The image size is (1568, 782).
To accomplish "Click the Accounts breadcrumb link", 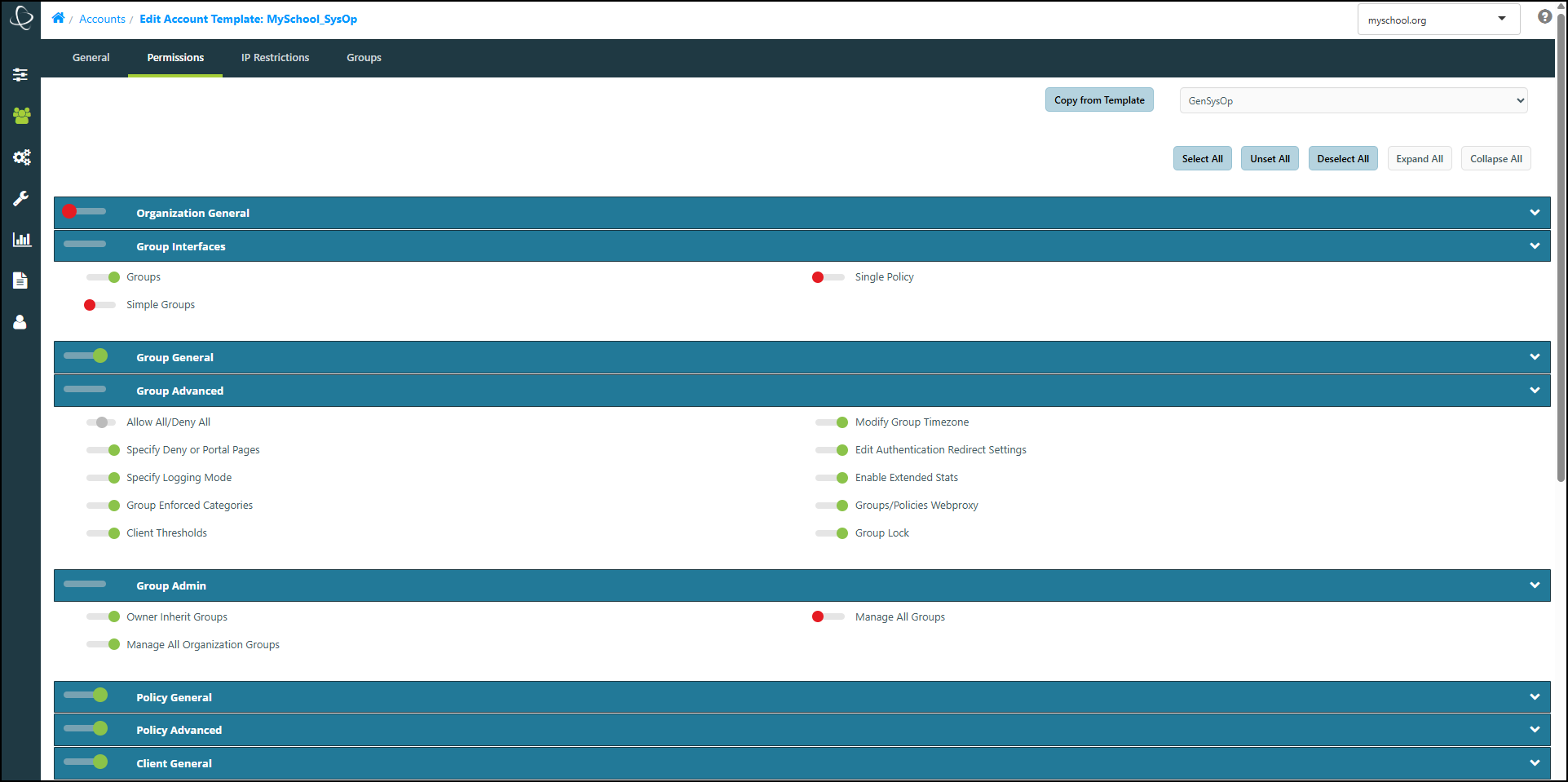I will point(102,19).
